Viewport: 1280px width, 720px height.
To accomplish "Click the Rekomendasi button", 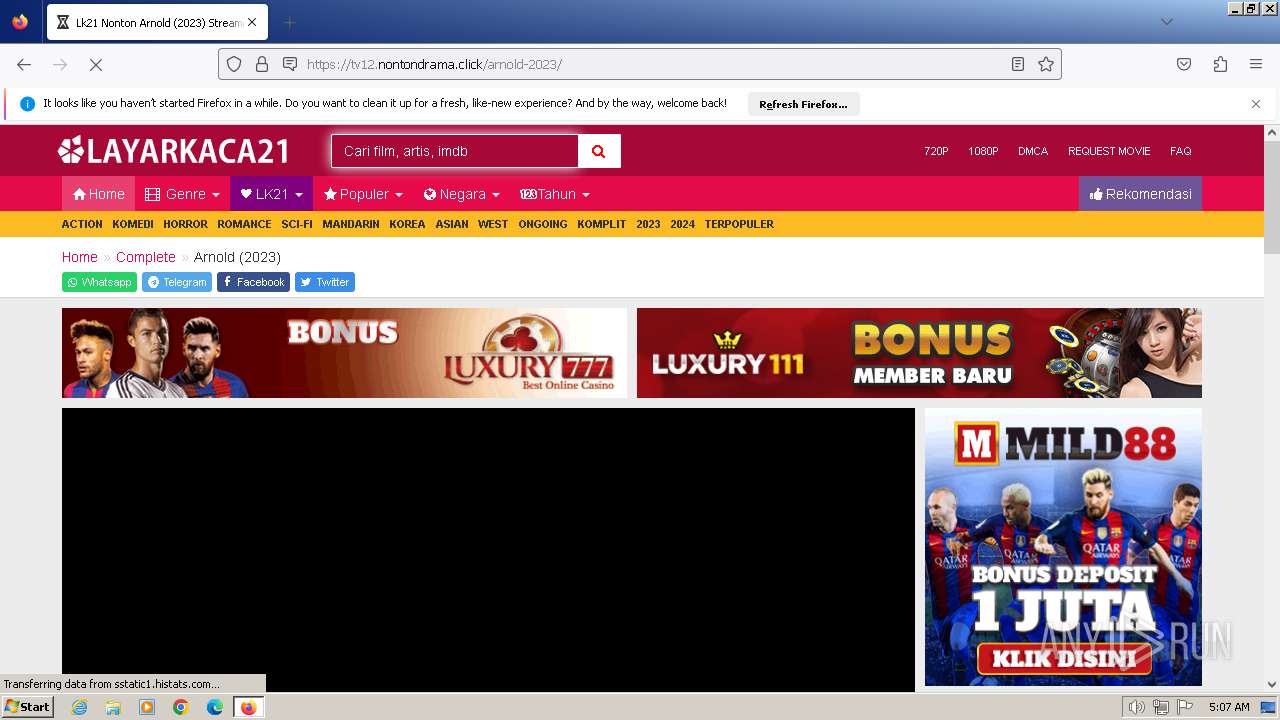I will [1140, 194].
